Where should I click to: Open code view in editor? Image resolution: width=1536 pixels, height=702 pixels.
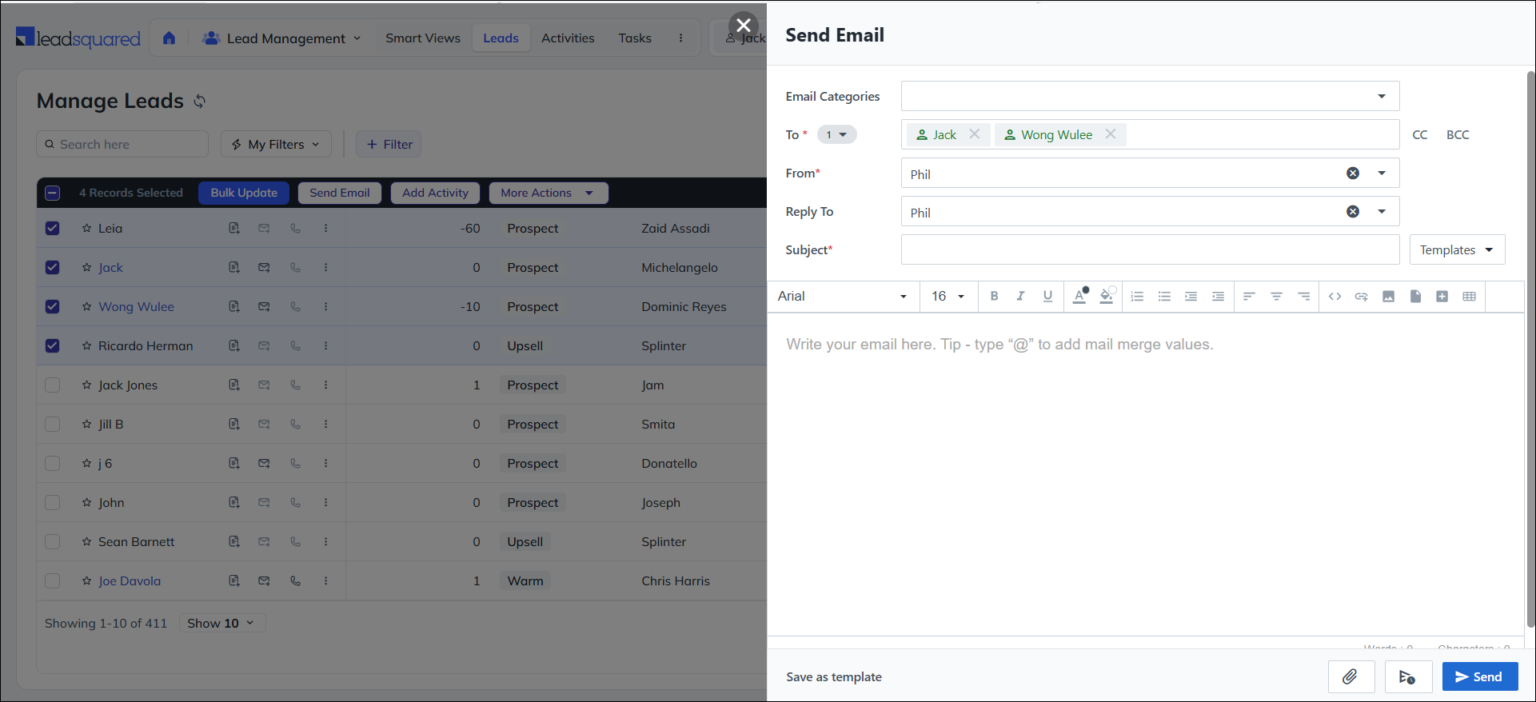point(1335,296)
